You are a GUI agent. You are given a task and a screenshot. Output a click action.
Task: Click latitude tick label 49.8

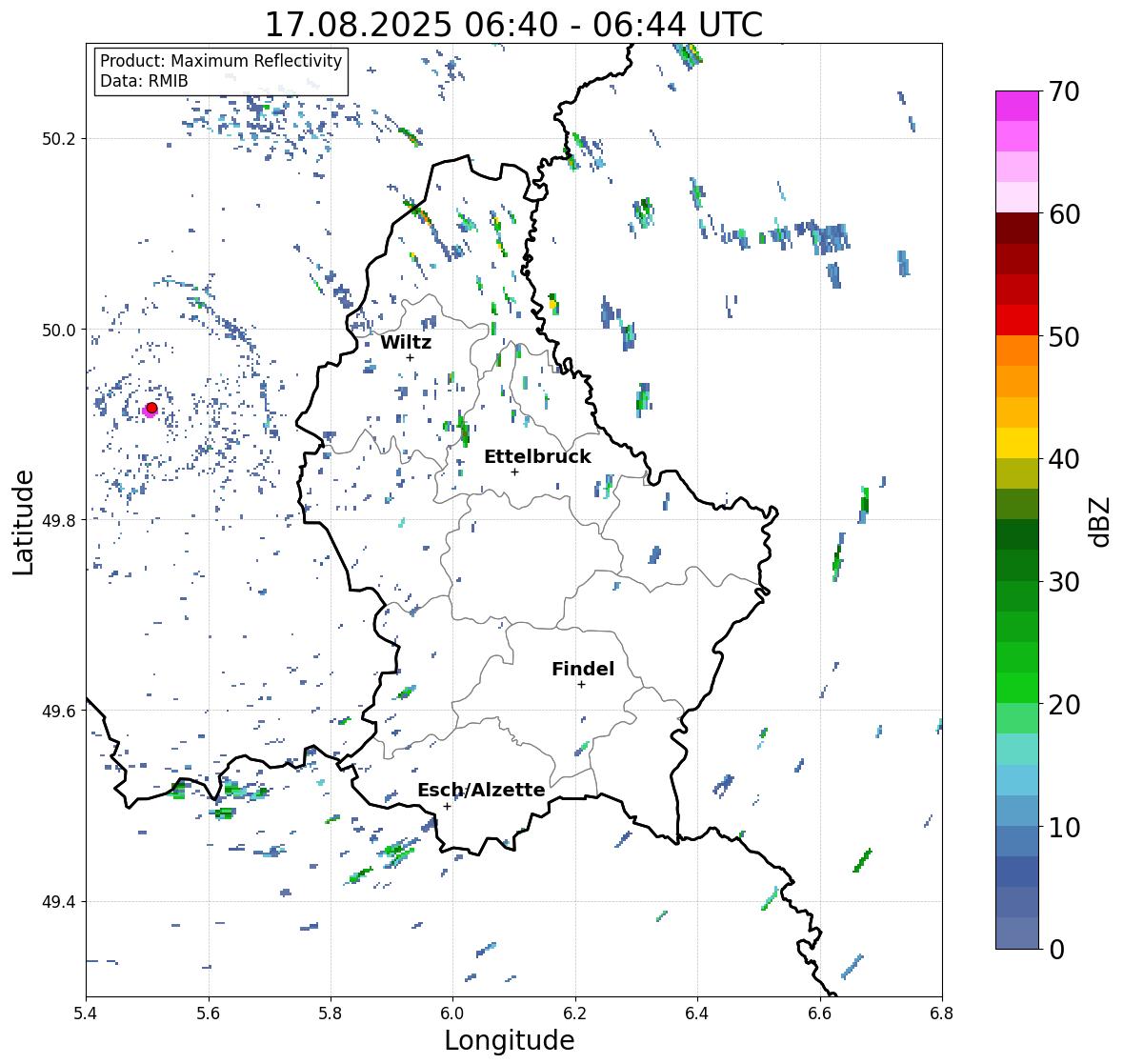tap(59, 520)
